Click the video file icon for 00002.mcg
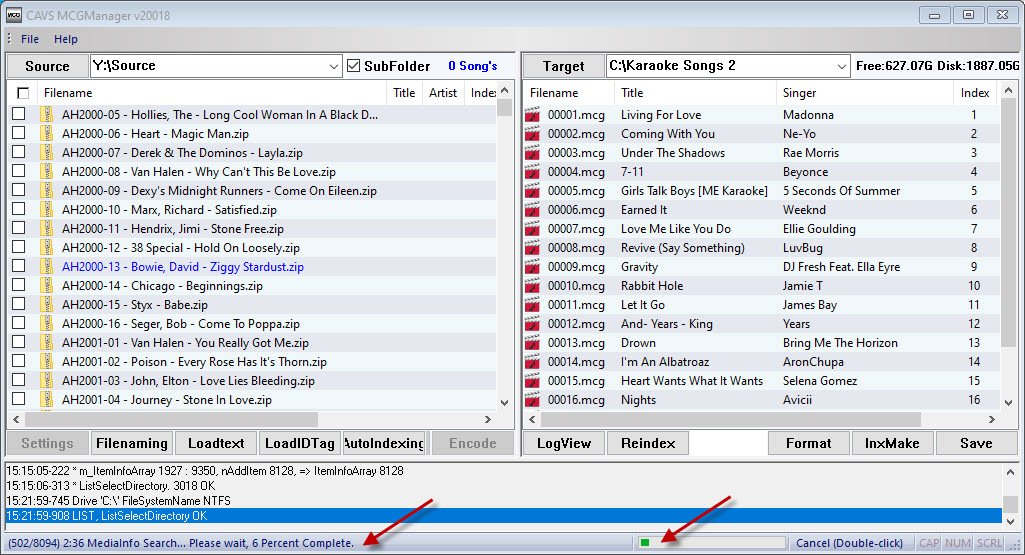 532,134
